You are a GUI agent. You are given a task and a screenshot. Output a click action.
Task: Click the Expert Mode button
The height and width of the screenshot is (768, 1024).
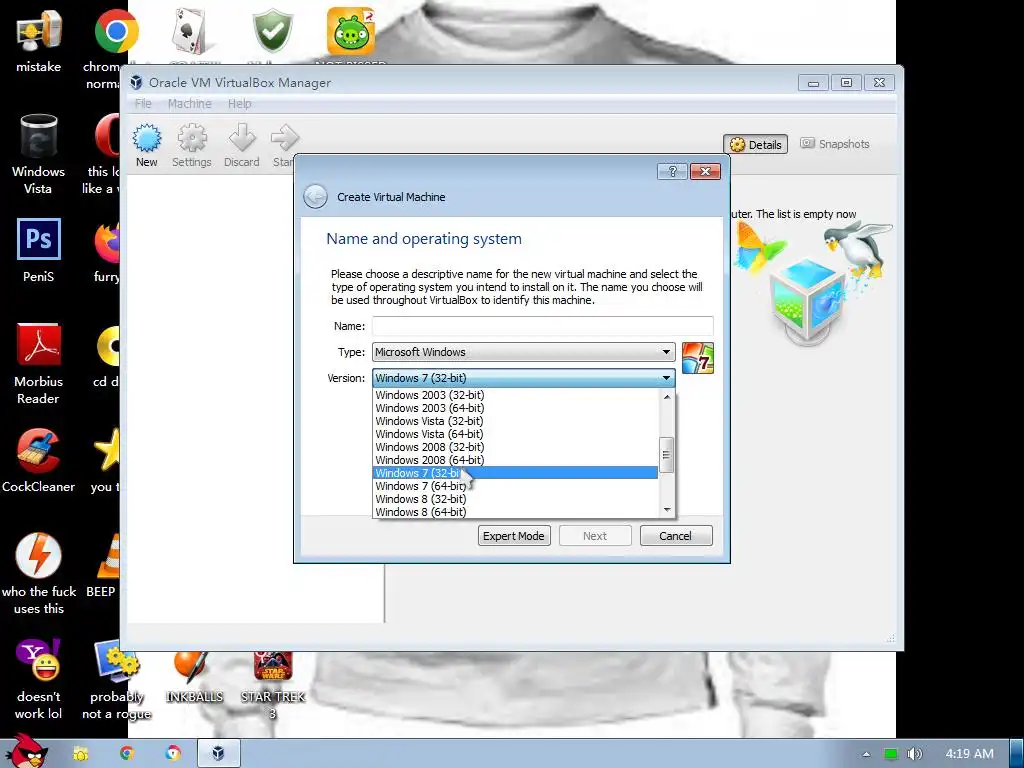(x=514, y=536)
